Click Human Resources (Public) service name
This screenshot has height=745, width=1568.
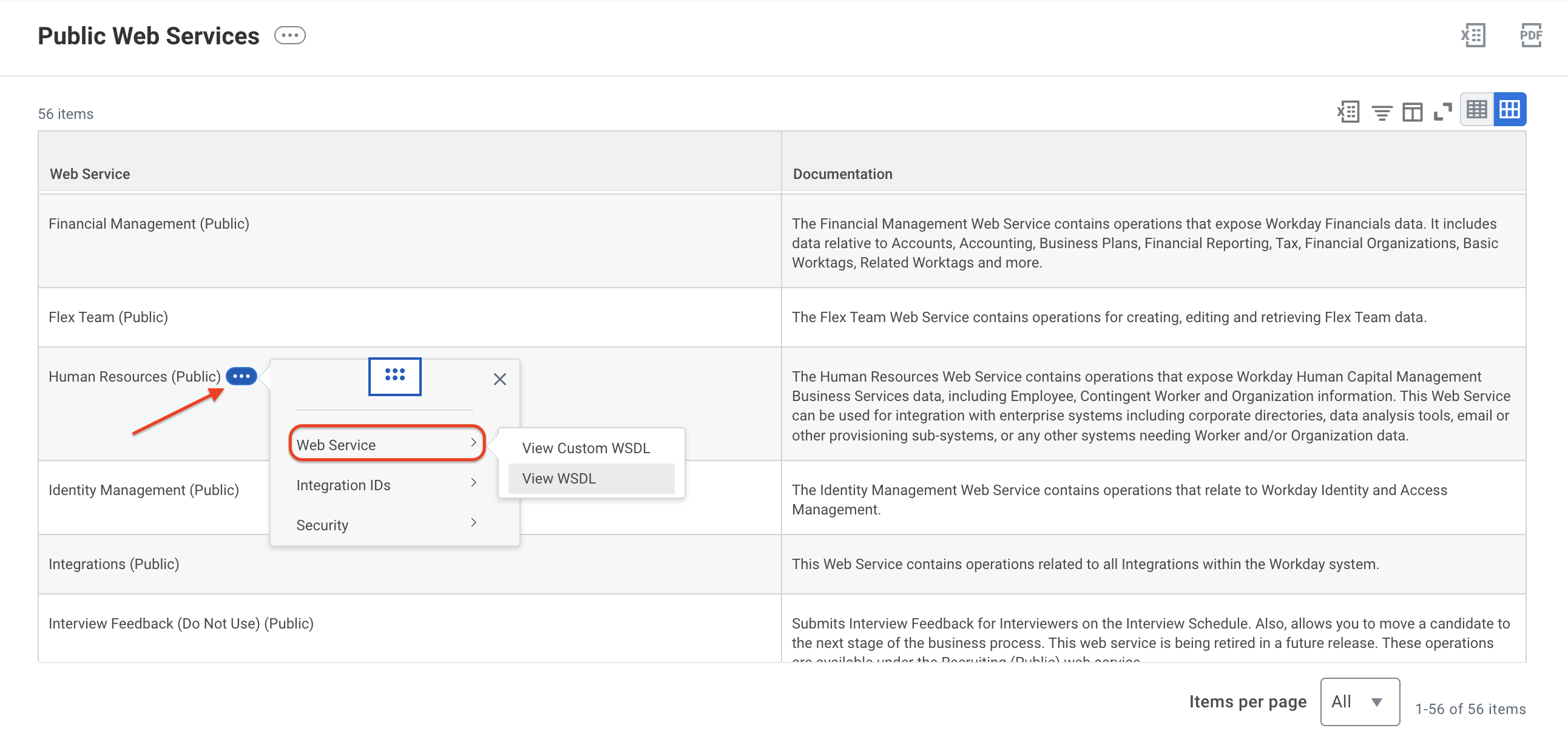[134, 377]
